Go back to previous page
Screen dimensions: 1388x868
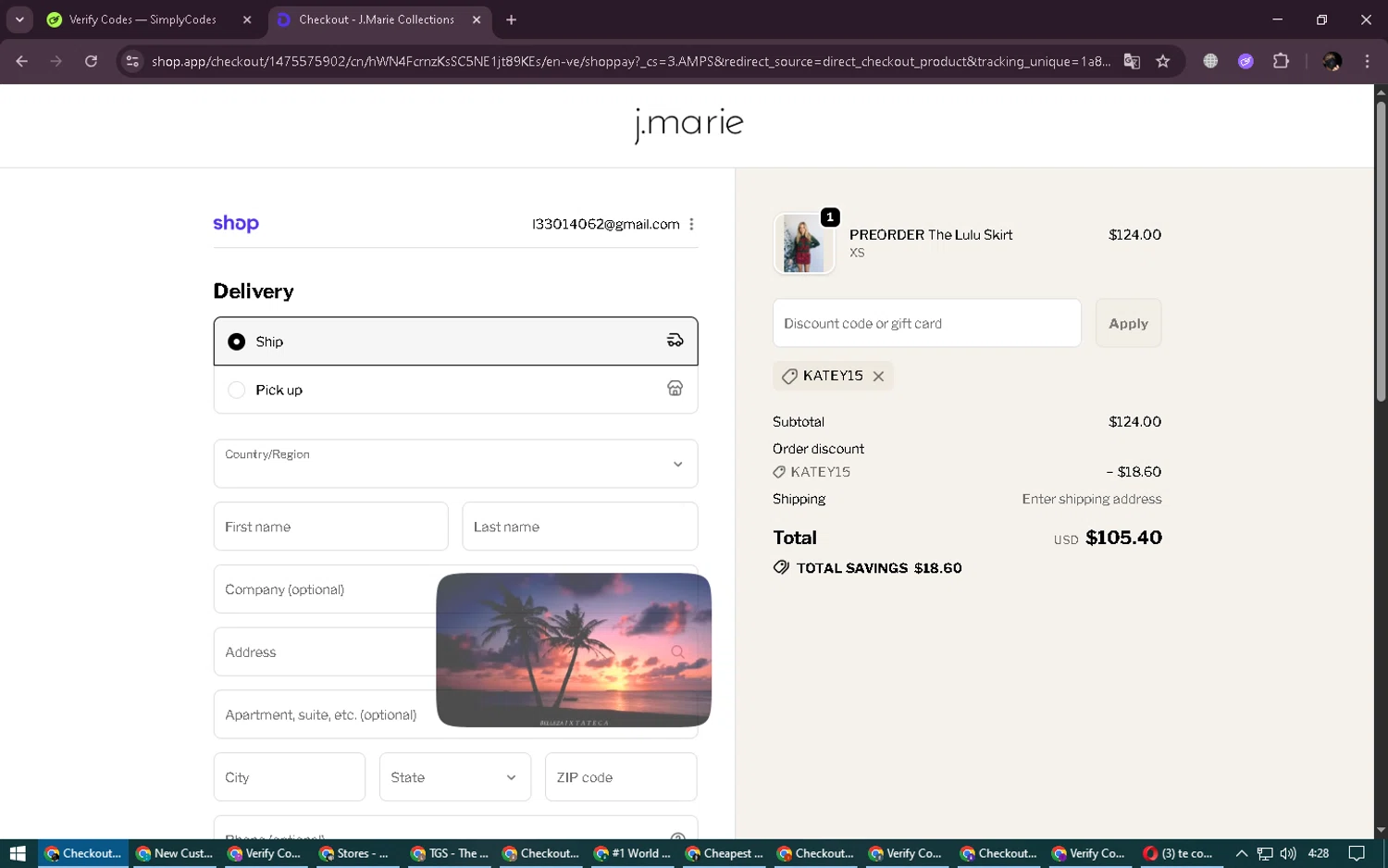[21, 61]
